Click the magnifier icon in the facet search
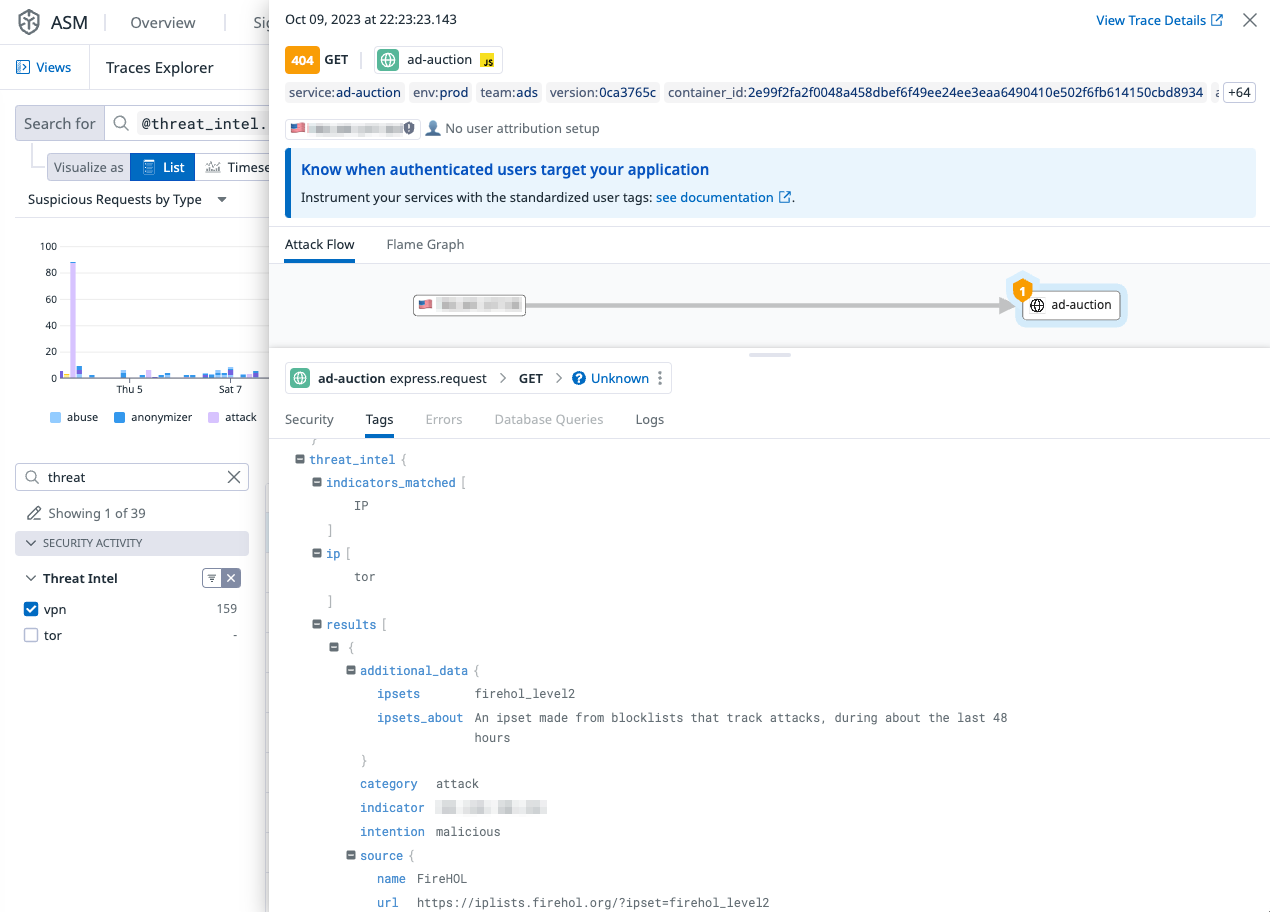The width and height of the screenshot is (1270, 912). [x=32, y=477]
